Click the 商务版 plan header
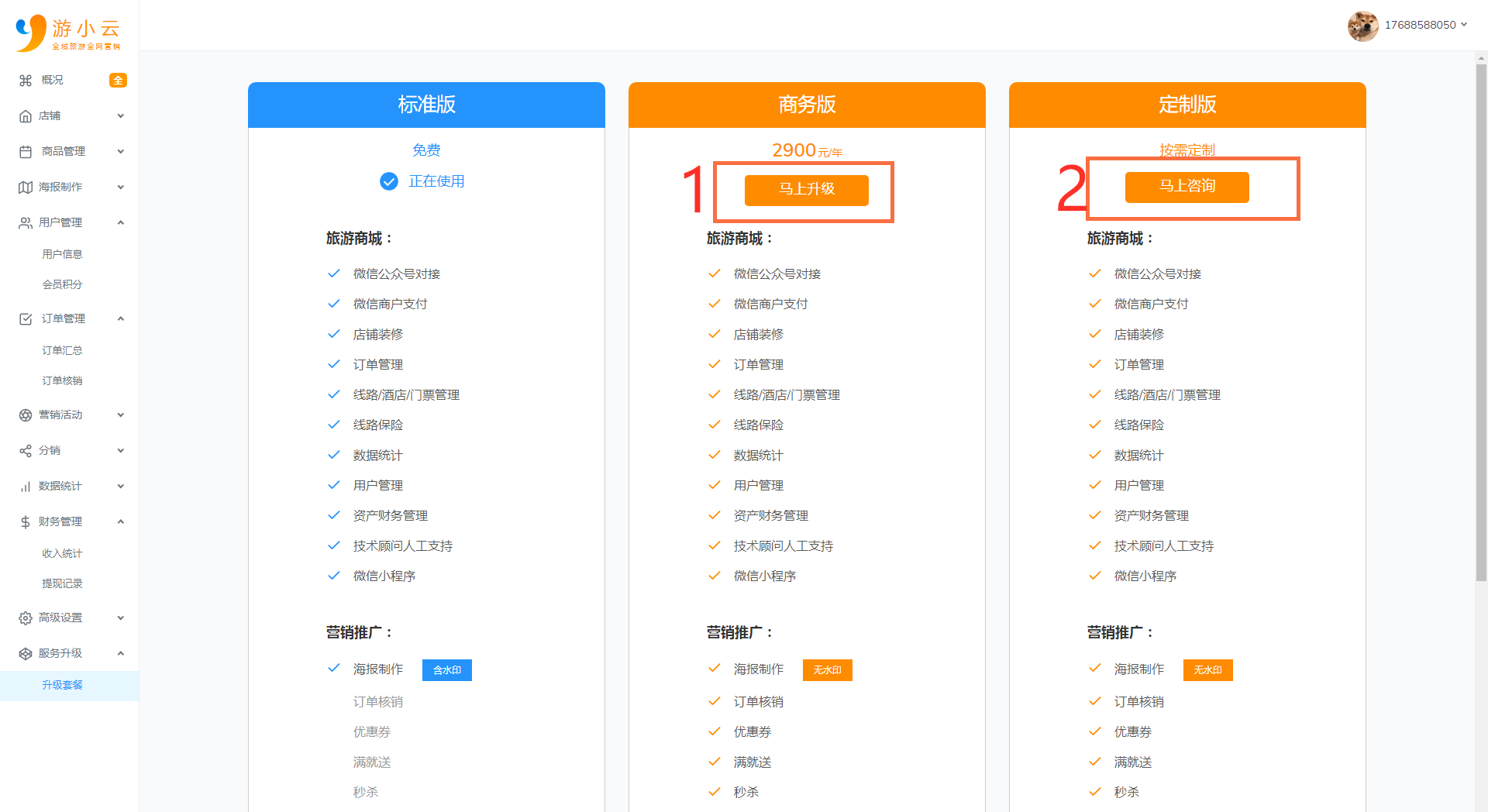Viewport: 1488px width, 812px height. click(807, 105)
